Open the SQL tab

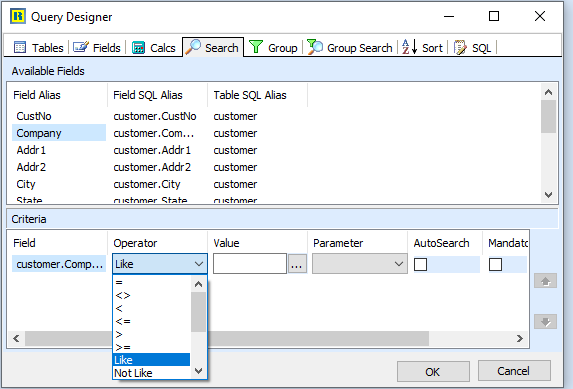(473, 48)
